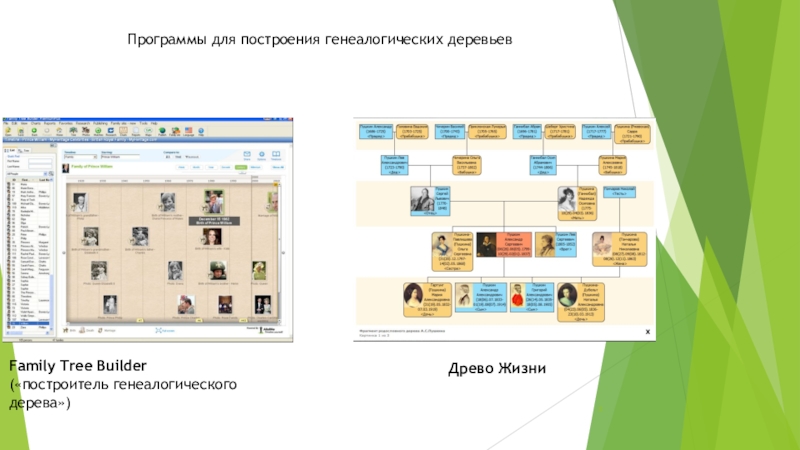Click the Publish globe toolbar icon
Viewport: 800px width, 450px height.
coord(162,132)
